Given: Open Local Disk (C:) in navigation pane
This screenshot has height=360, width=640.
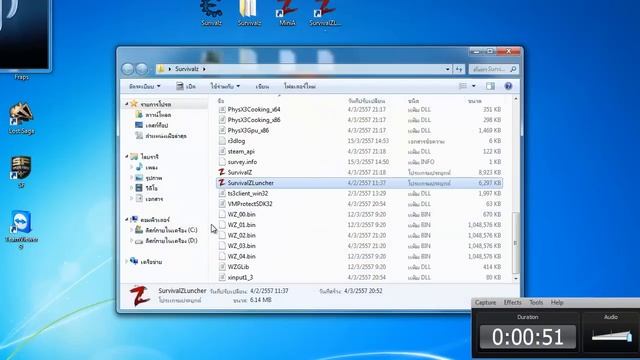Looking at the screenshot, I should [167, 230].
